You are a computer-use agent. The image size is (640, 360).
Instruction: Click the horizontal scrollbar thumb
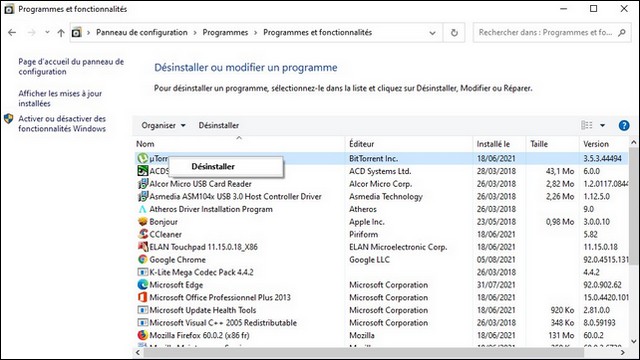[363, 352]
